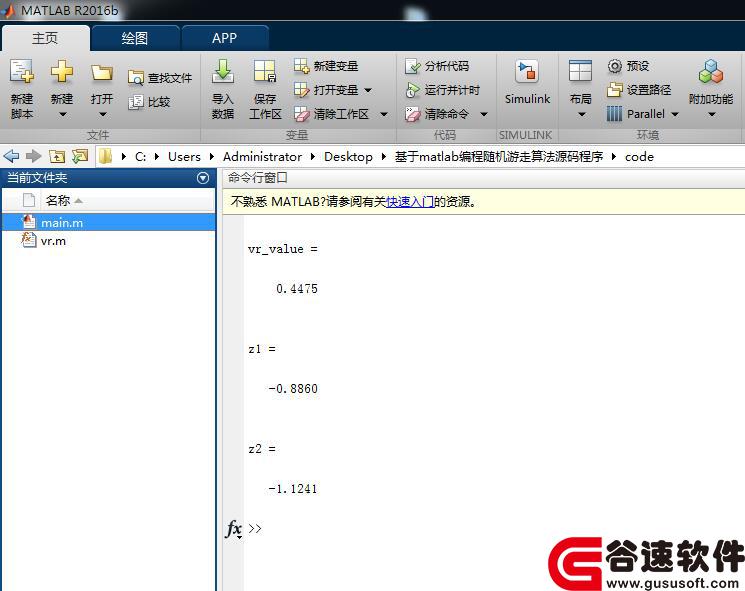This screenshot has width=745, height=591.
Task: Click Find Files (查找文件)
Action: [x=160, y=78]
